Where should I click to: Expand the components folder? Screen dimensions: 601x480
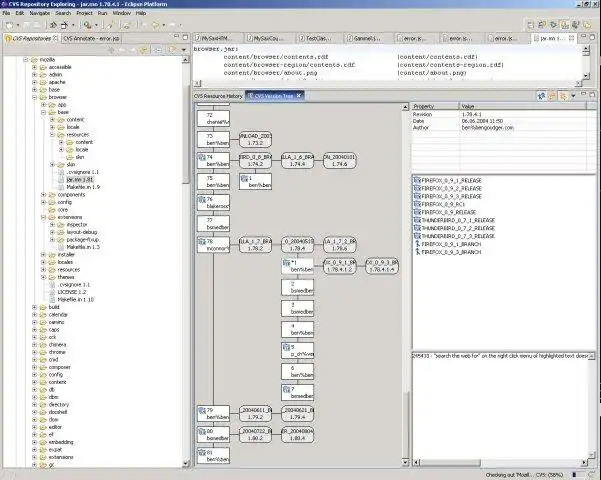(x=44, y=195)
